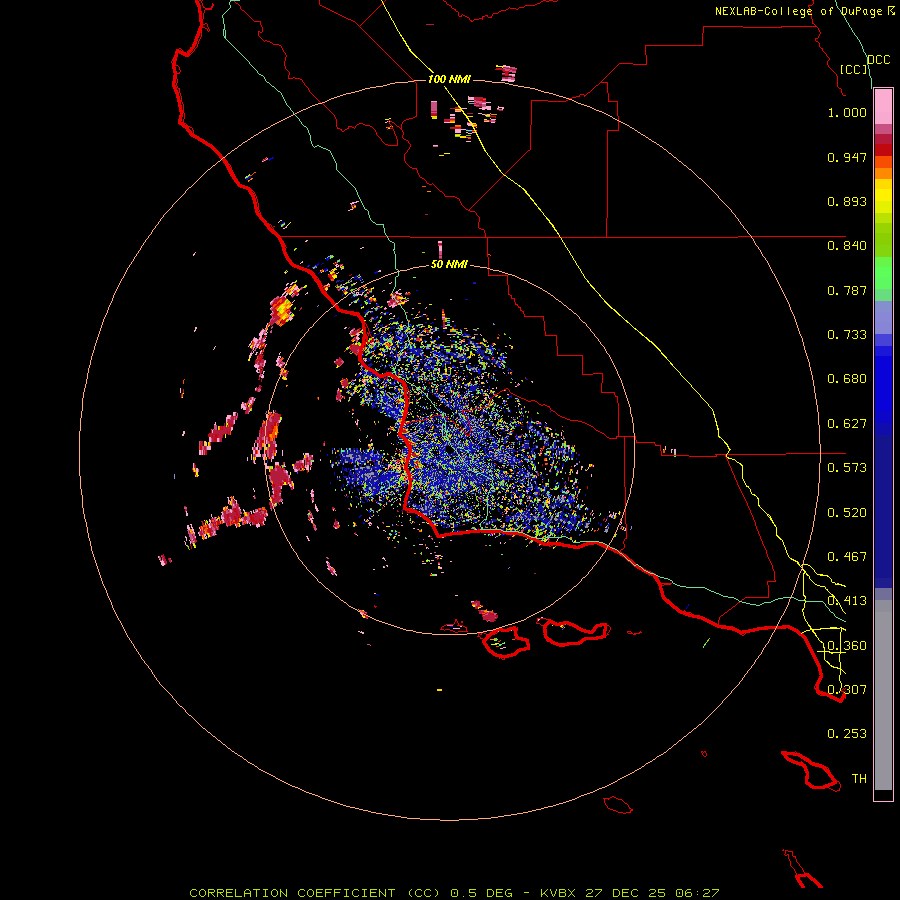
Task: Select the 0.573 scale value
Action: click(x=847, y=468)
